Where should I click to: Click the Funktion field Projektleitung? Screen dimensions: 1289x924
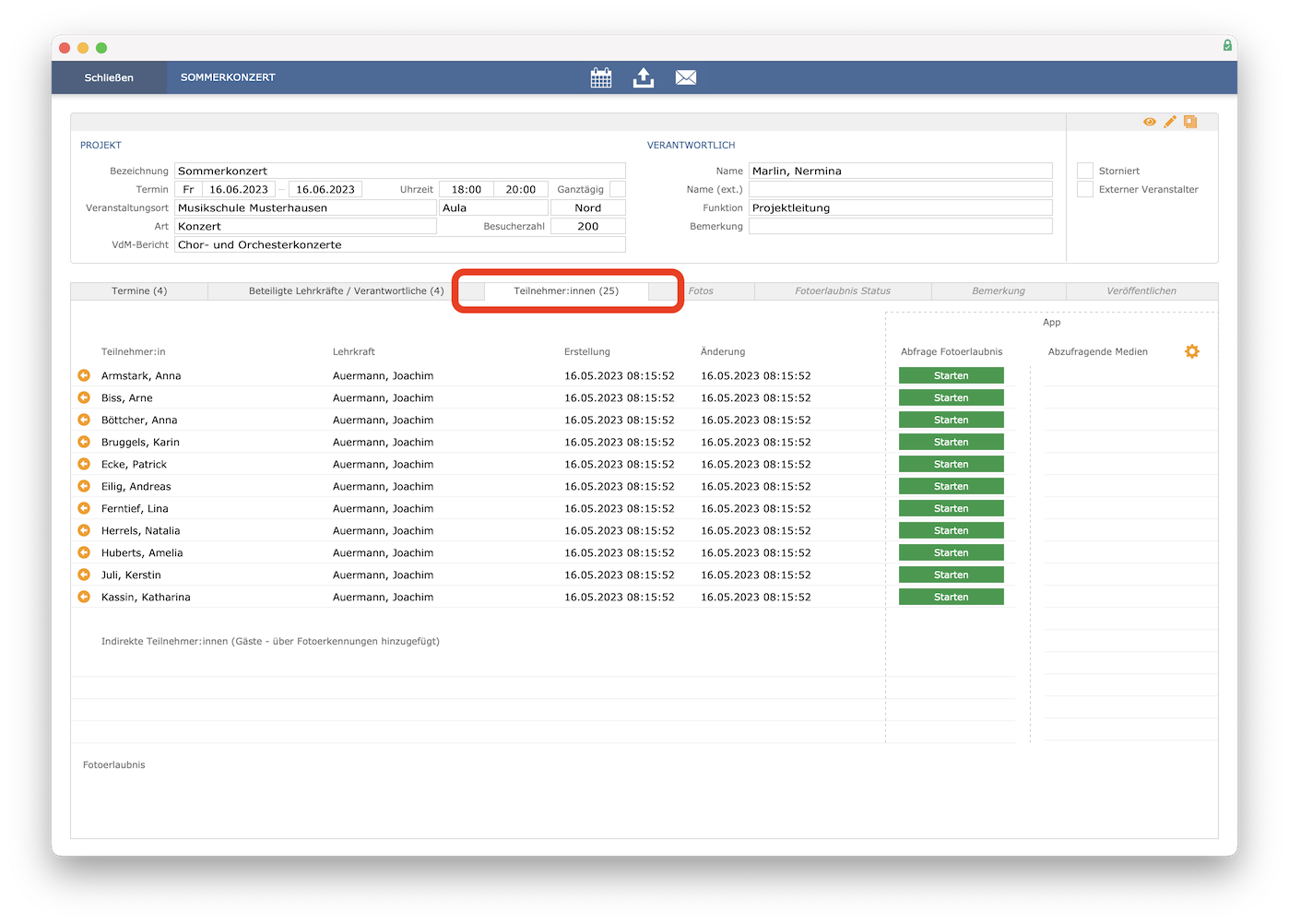(x=901, y=207)
